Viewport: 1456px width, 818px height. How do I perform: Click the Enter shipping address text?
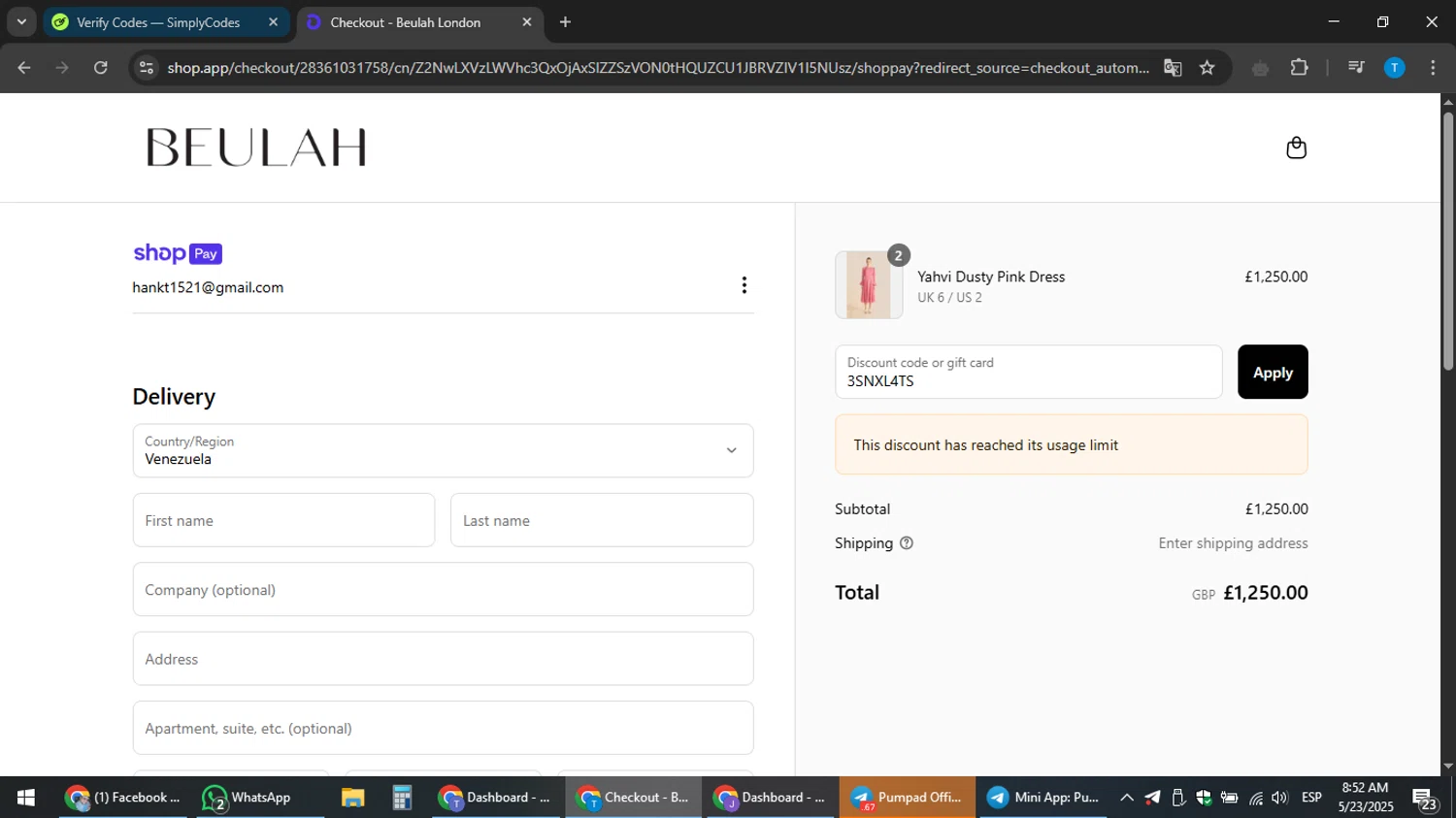(x=1233, y=543)
